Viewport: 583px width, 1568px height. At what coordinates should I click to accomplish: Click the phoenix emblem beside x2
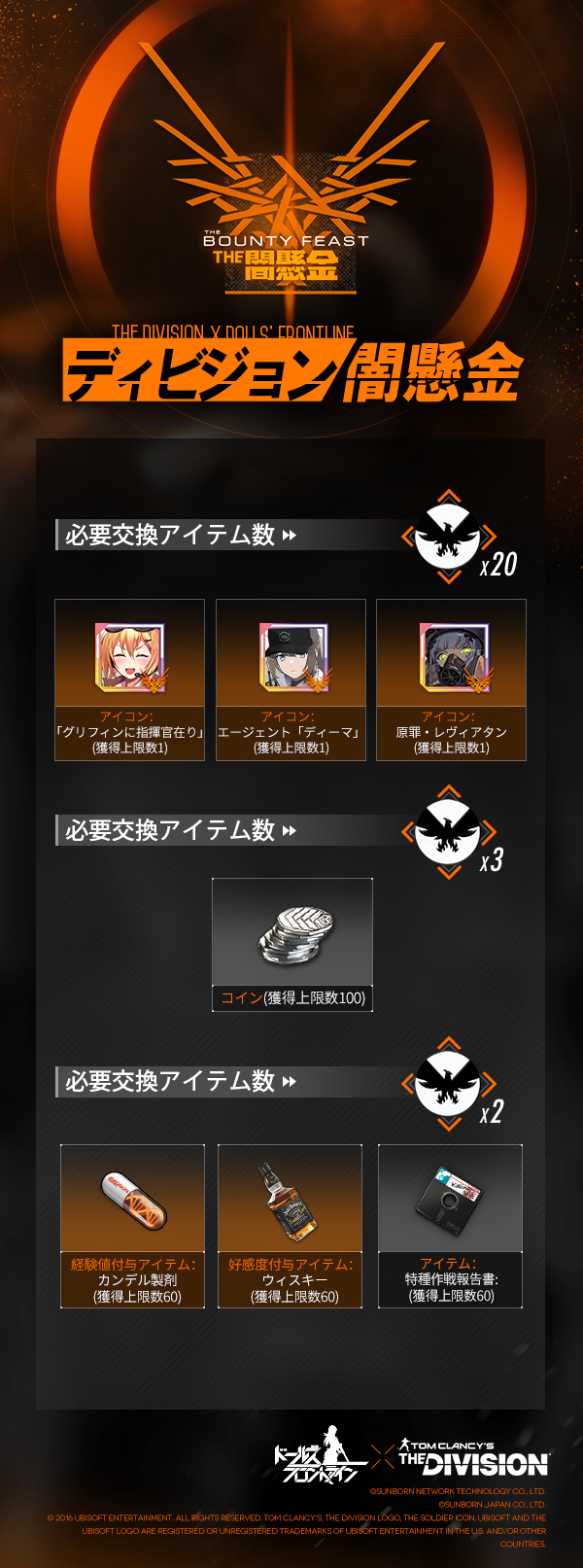[x=449, y=1084]
